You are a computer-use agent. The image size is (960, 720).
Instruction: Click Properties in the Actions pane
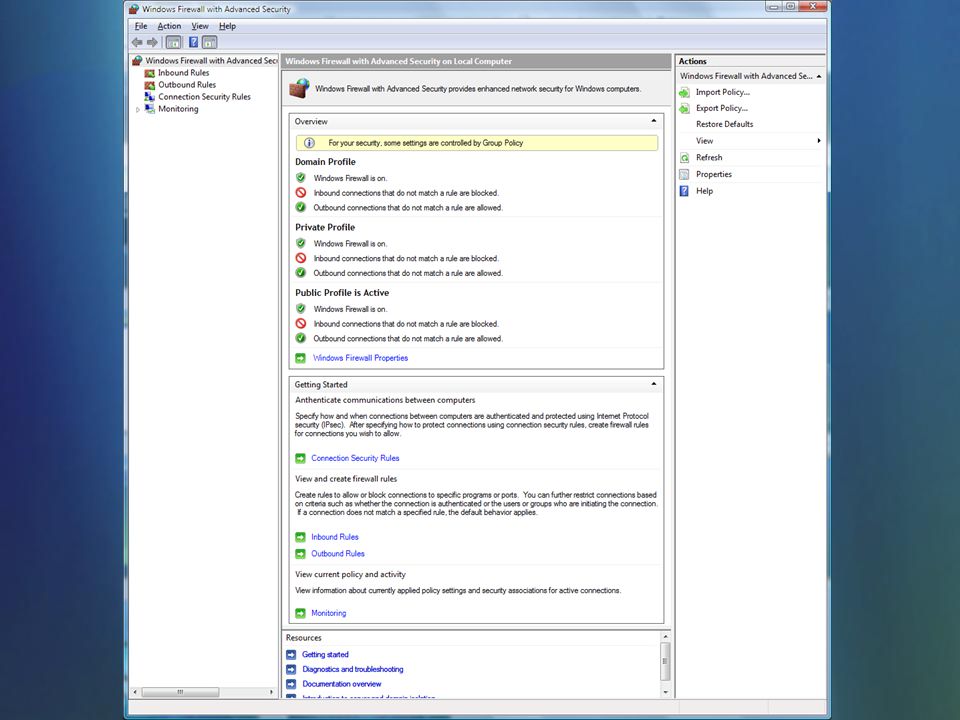pyautogui.click(x=714, y=174)
